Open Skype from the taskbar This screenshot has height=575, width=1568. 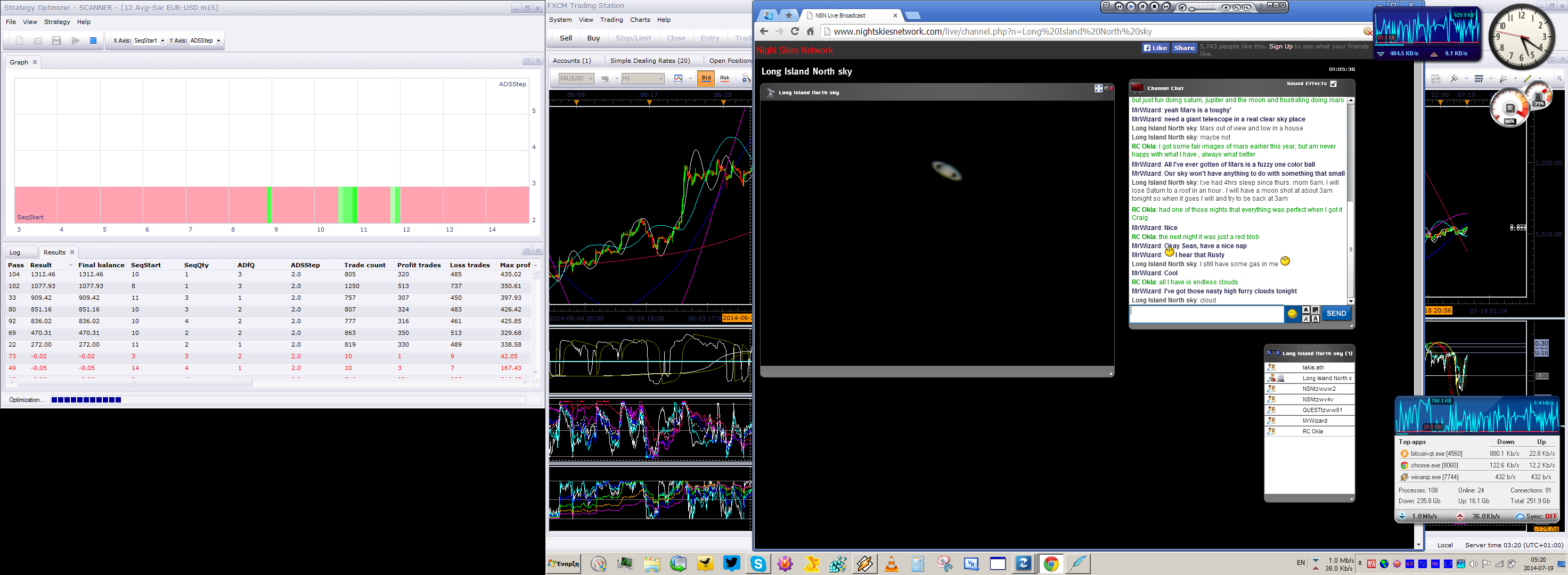758,564
